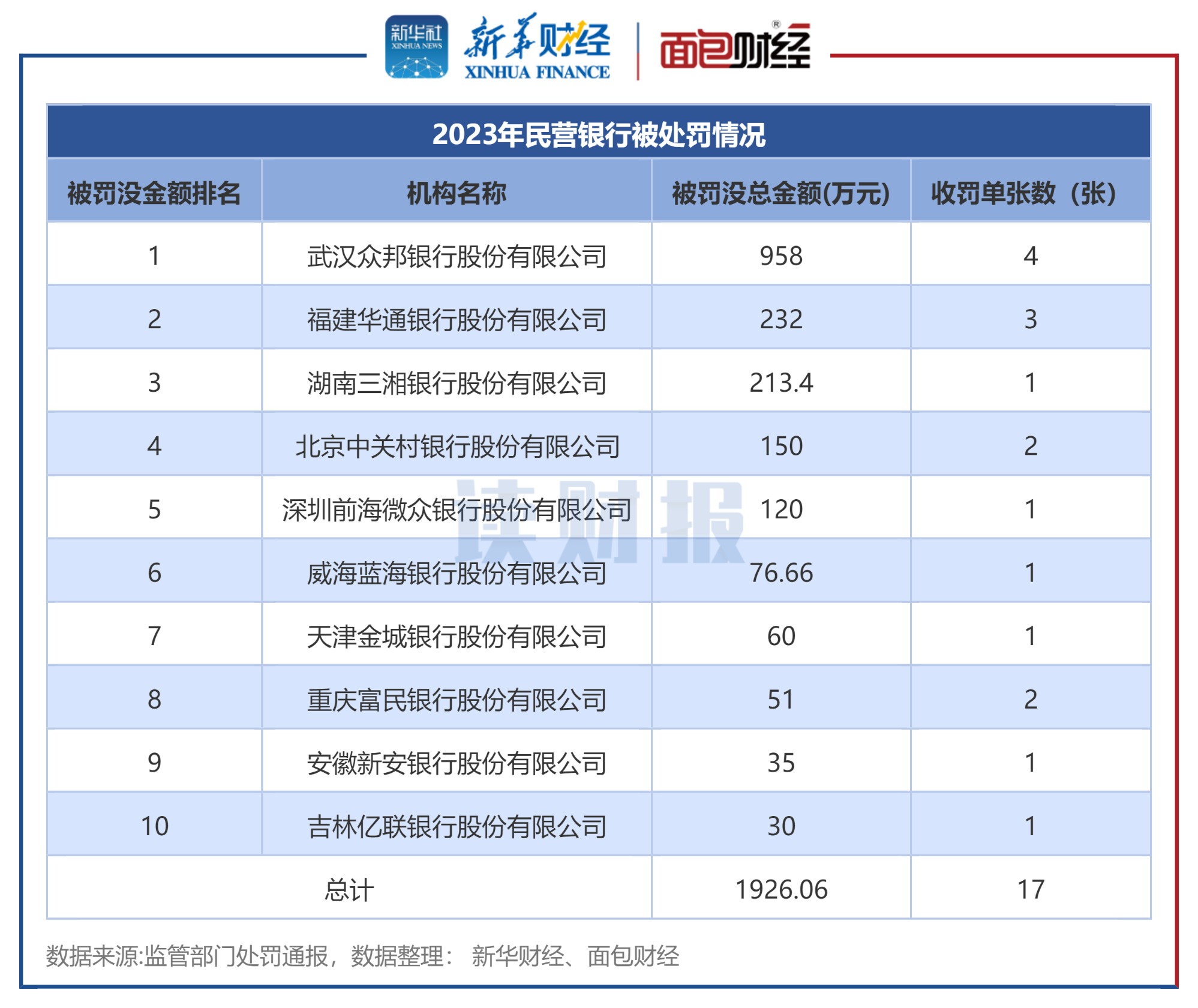Click the 76.66 amount cell
The width and height of the screenshot is (1198, 1008).
(x=780, y=573)
